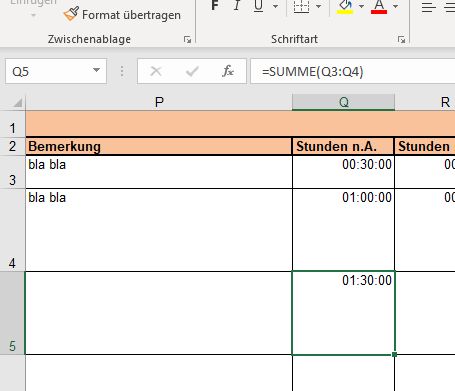Select the cell showing 00:30:00

point(343,172)
